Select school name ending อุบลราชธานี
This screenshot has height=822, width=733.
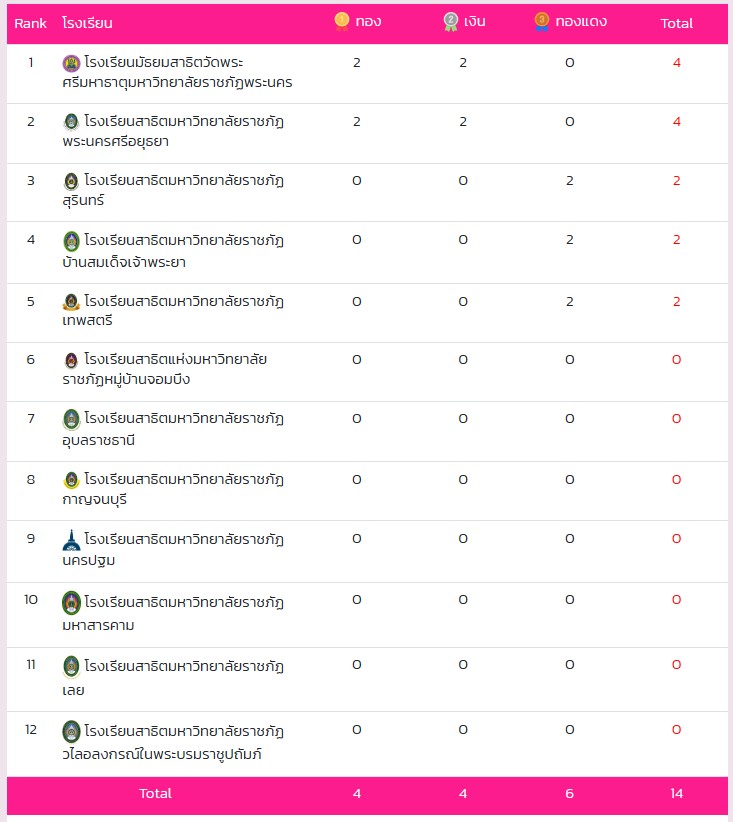pyautogui.click(x=173, y=429)
